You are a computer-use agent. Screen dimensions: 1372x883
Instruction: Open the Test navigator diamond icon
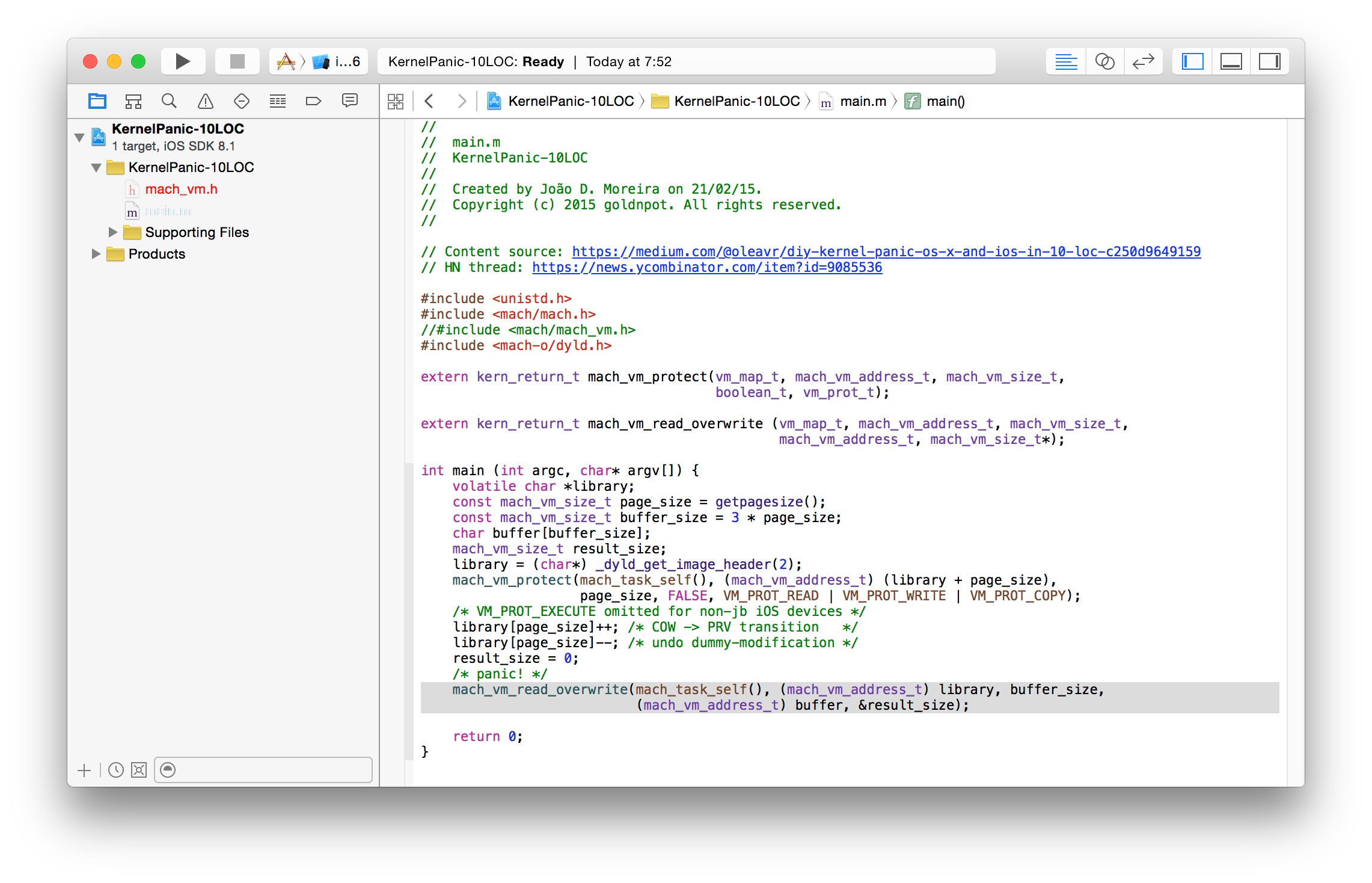click(x=242, y=101)
